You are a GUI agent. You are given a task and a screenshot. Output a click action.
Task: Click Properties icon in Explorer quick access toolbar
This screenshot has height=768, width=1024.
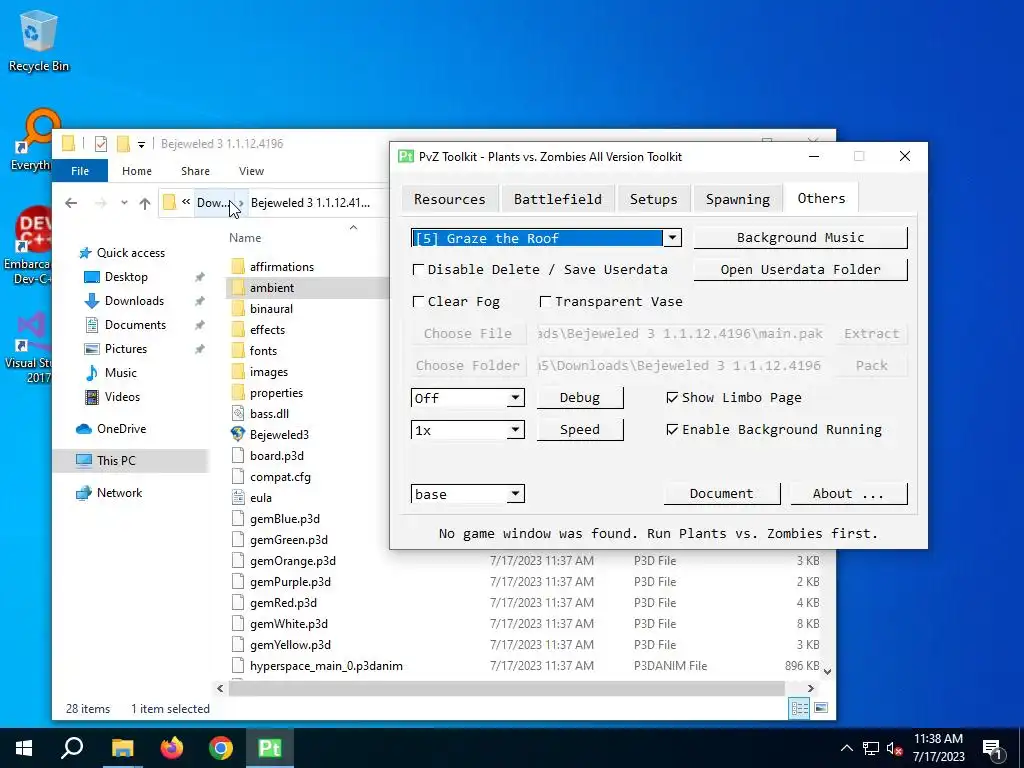coord(101,144)
